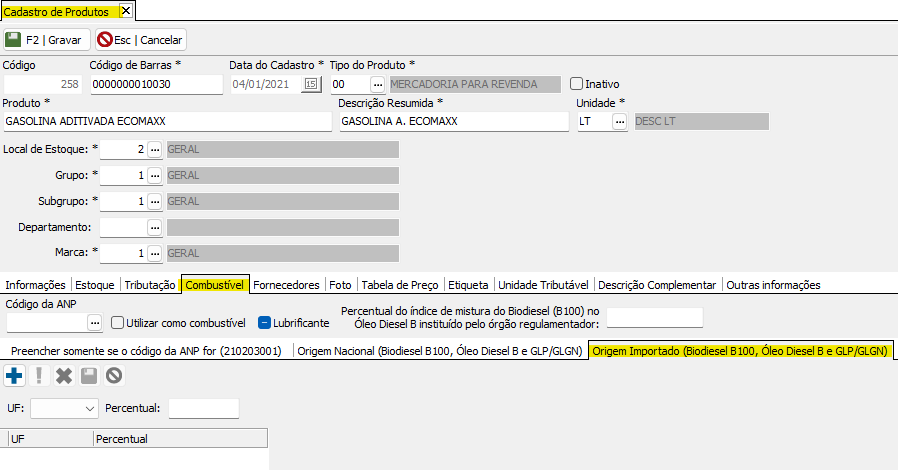Open the Grupo lookup ellipsis button
The height and width of the screenshot is (470, 898).
(x=154, y=175)
